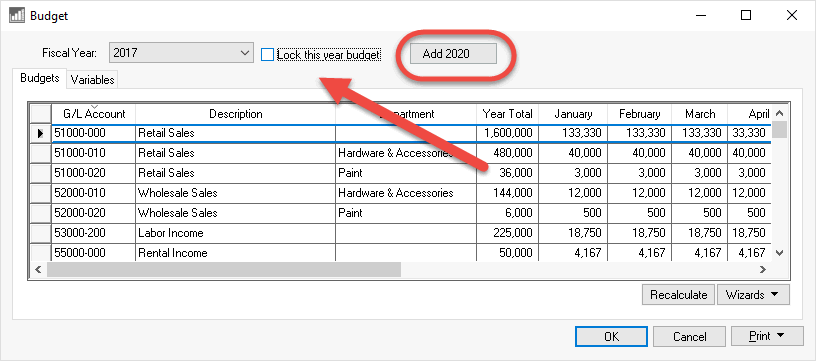Click the 53000-200 account cell
This screenshot has height=361, width=816.
(94, 233)
